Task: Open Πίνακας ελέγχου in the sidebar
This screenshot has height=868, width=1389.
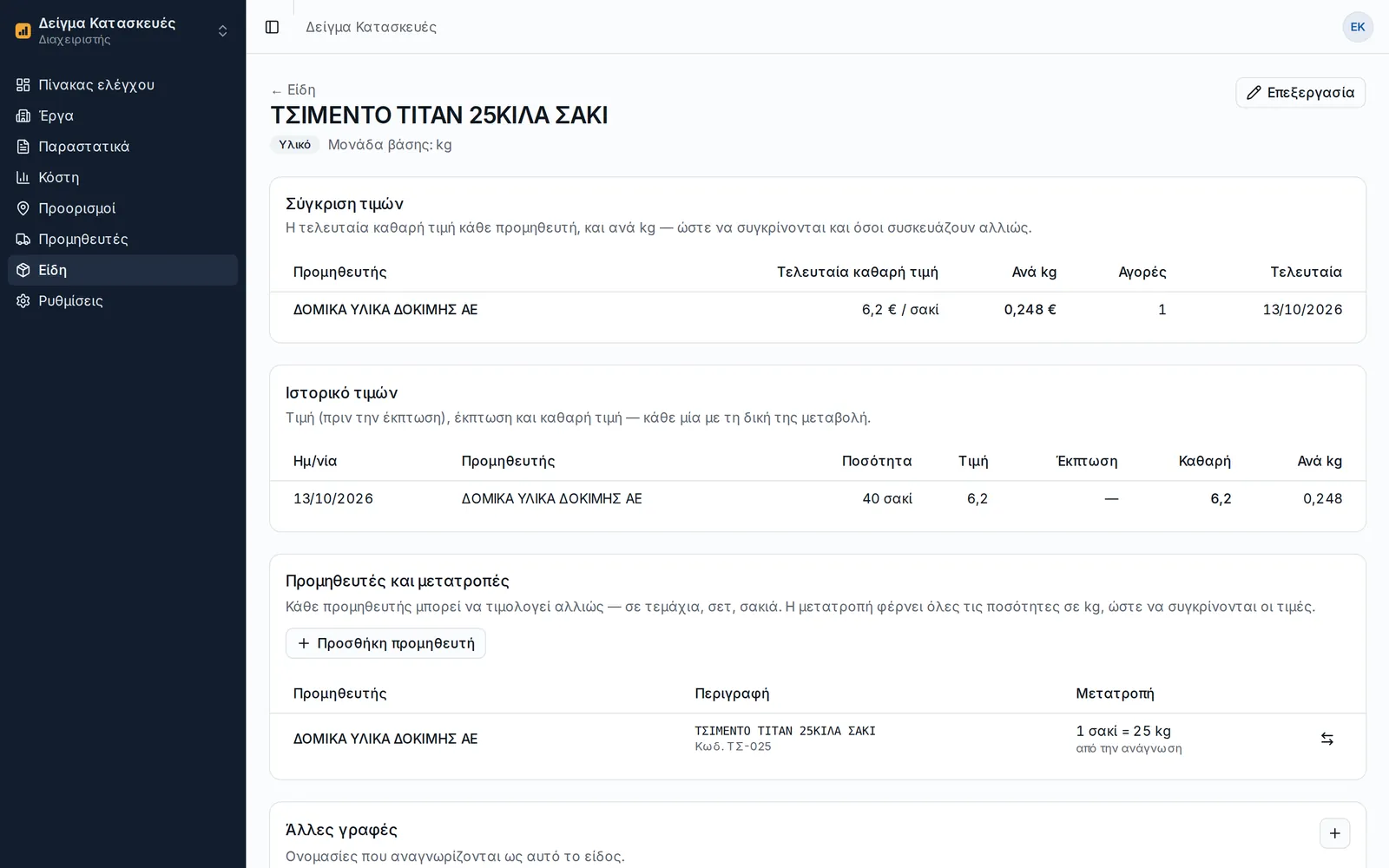Action: click(122, 85)
